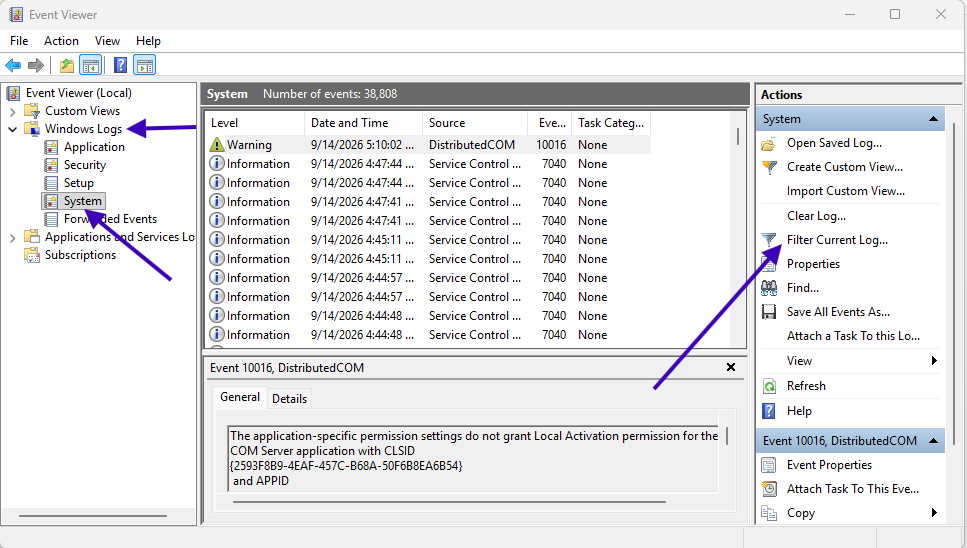The height and width of the screenshot is (548, 967).
Task: Open the File menu
Action: tap(19, 41)
